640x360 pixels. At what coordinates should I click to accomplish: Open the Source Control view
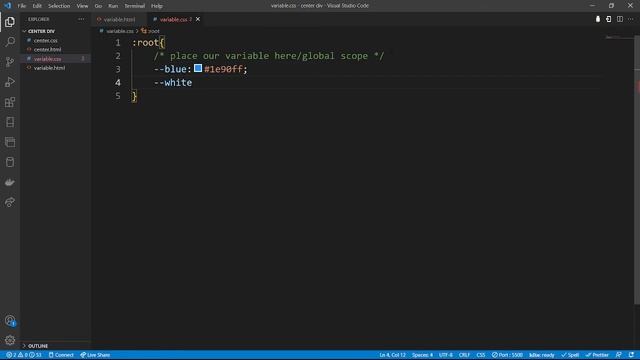click(x=10, y=62)
